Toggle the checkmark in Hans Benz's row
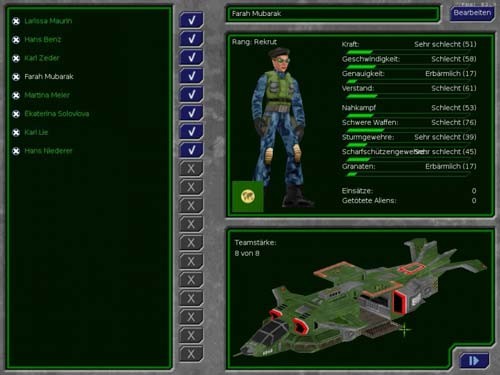Image resolution: width=500 pixels, height=375 pixels. (x=191, y=39)
